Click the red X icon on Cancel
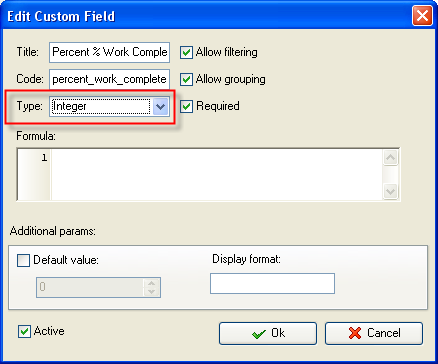 (355, 333)
